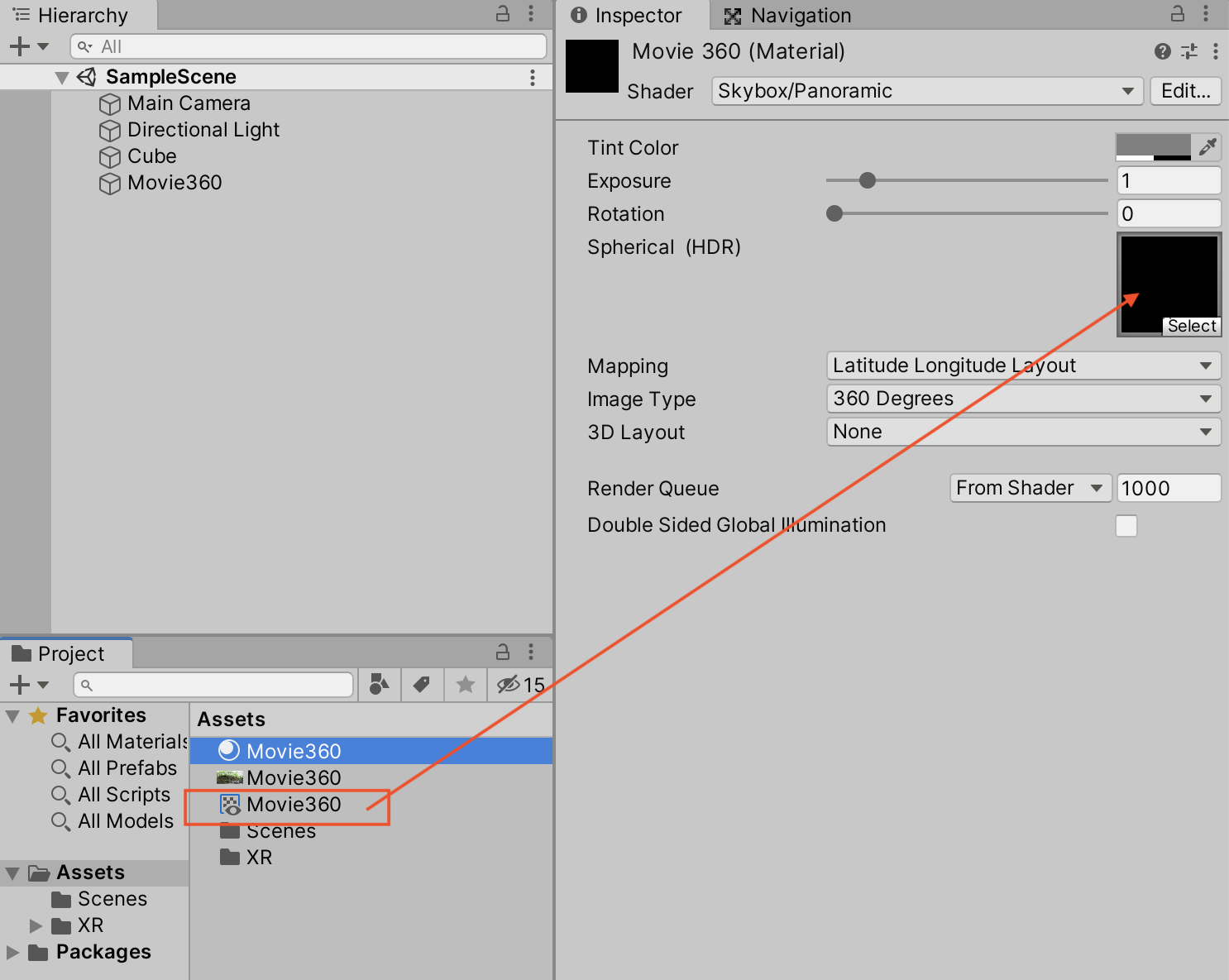Click the Edit... shader button
1229x980 pixels.
coord(1185,91)
